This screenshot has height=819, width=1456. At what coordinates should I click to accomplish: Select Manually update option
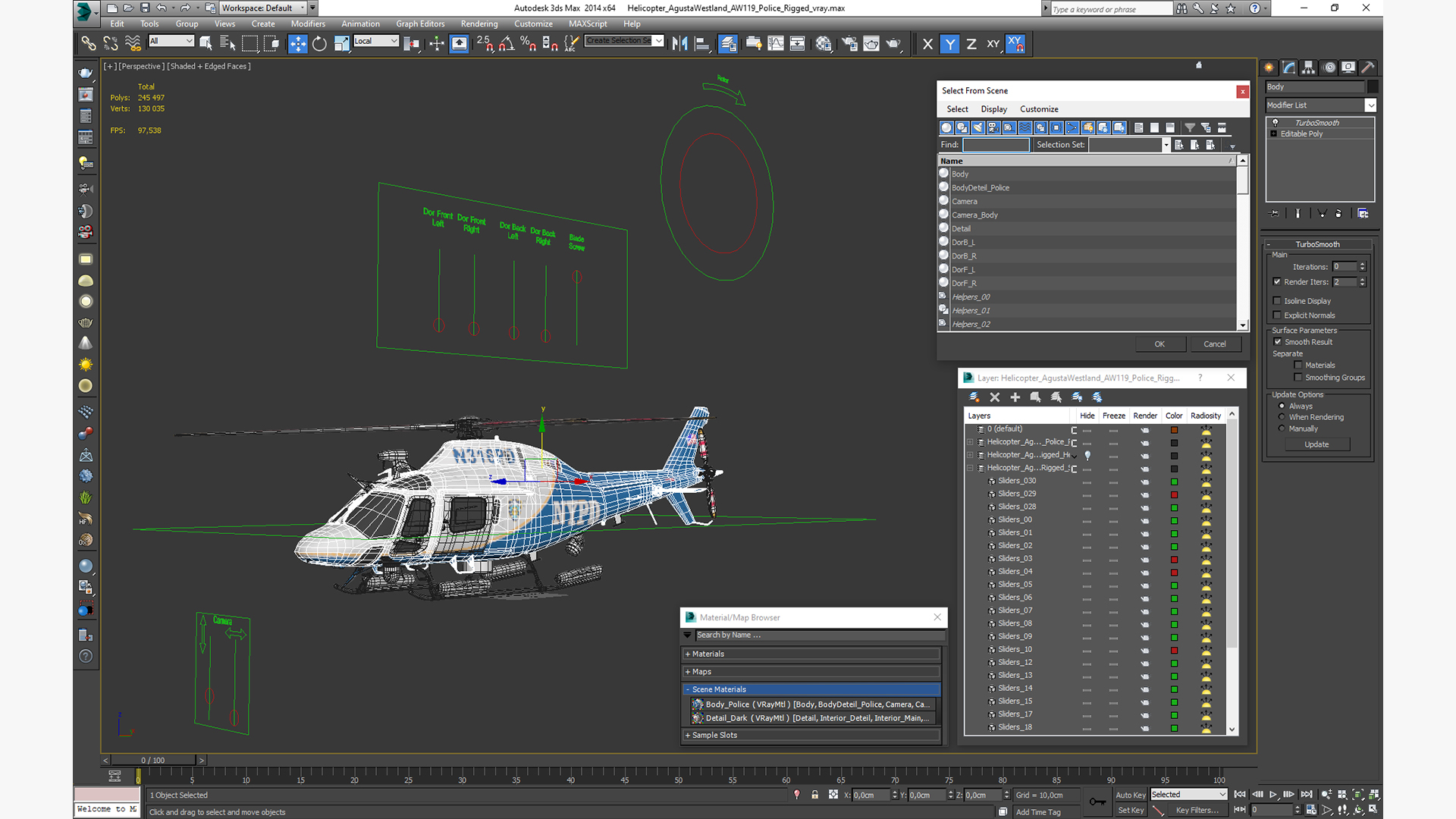pos(1282,429)
